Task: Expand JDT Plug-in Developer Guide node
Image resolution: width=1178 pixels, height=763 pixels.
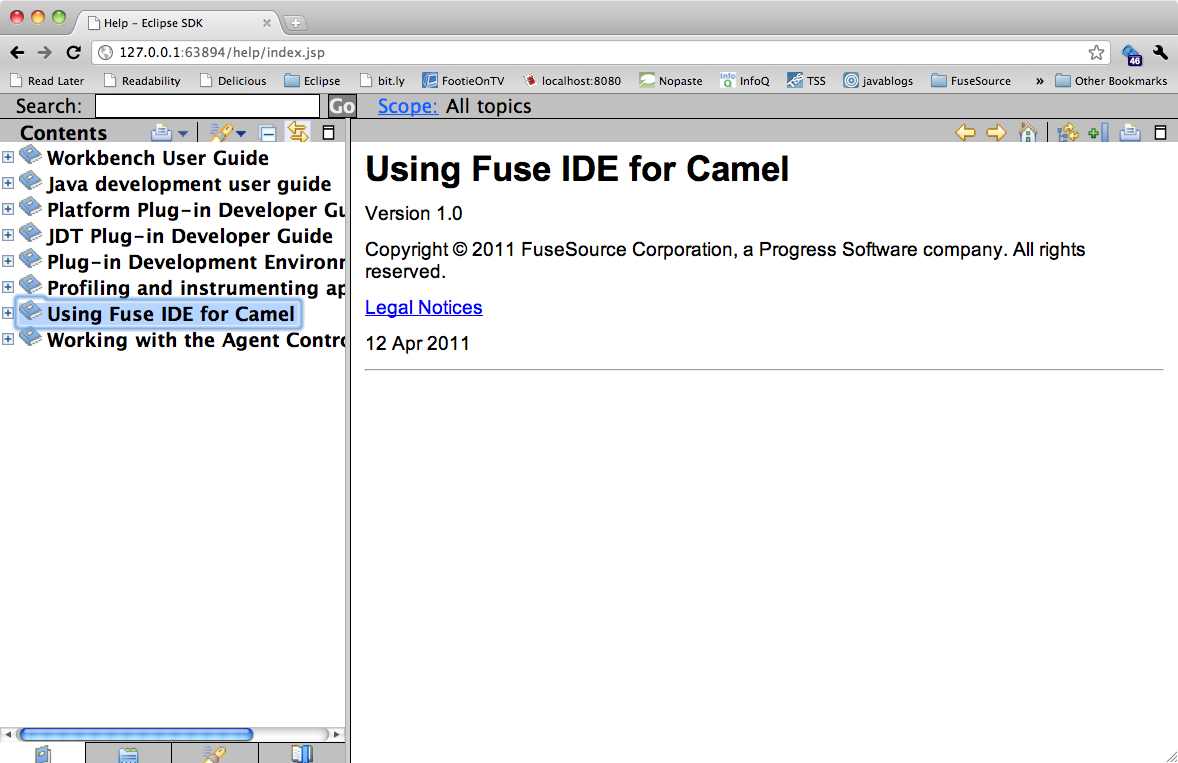Action: (x=8, y=235)
